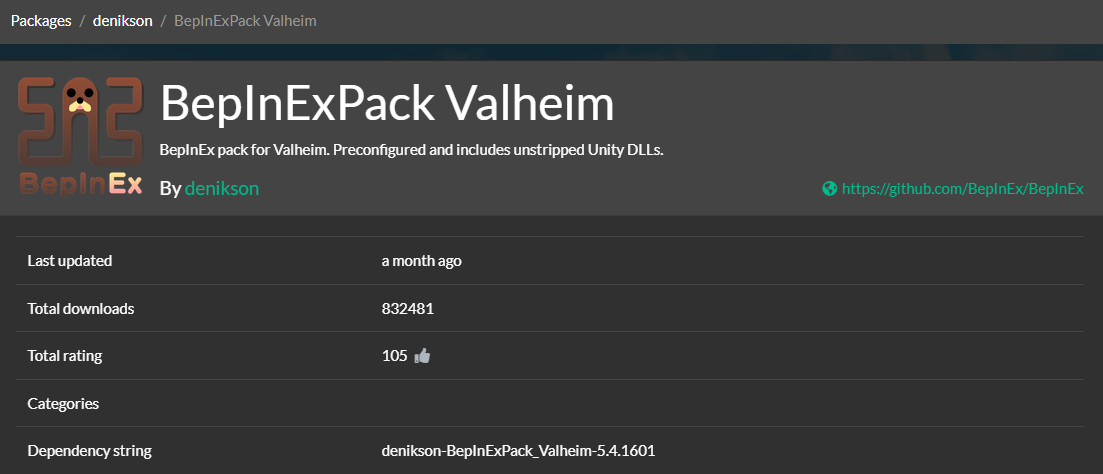Click the Total downloads label
1103x474 pixels.
click(x=81, y=309)
